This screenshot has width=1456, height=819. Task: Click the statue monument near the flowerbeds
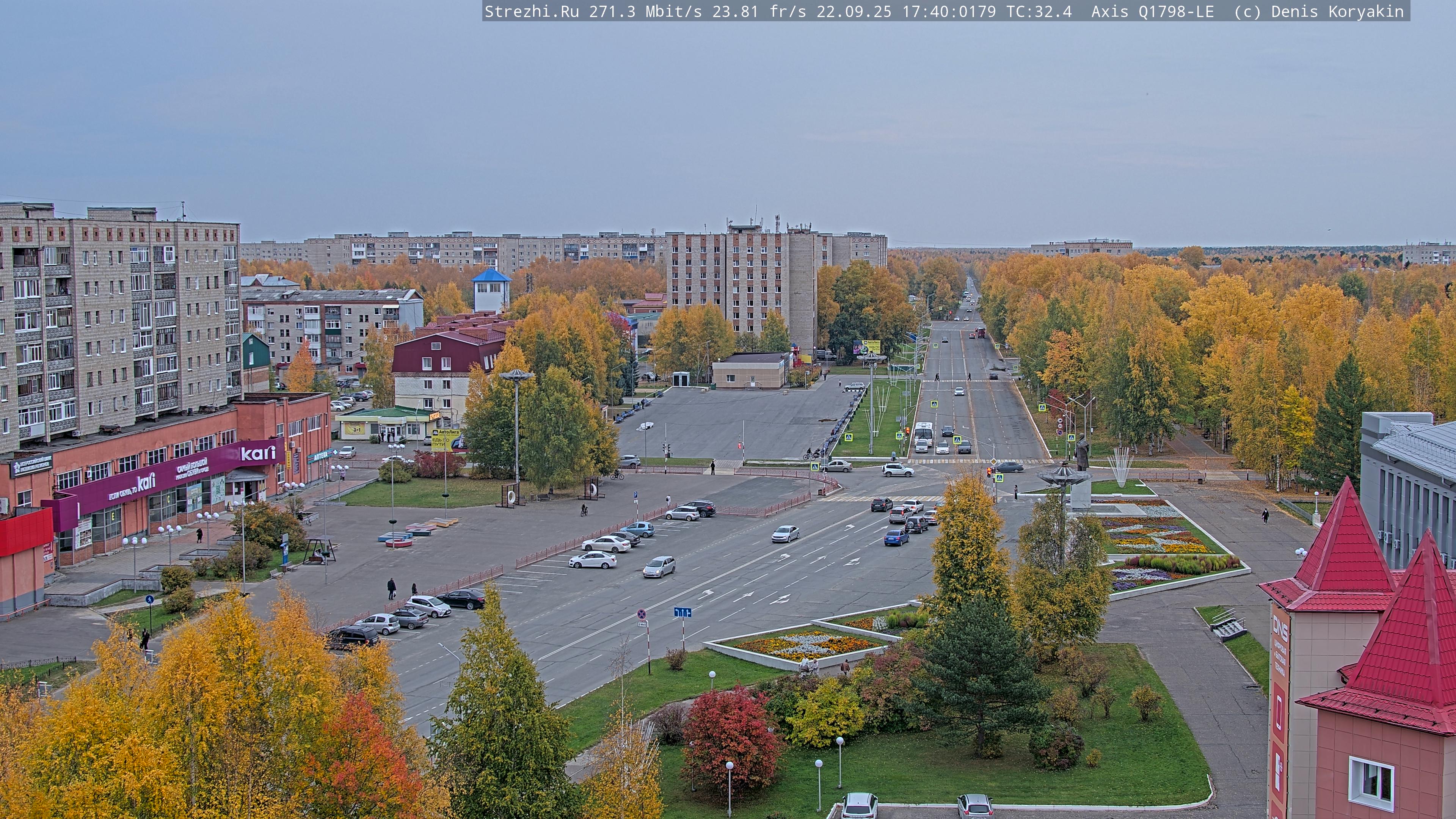(x=1082, y=453)
